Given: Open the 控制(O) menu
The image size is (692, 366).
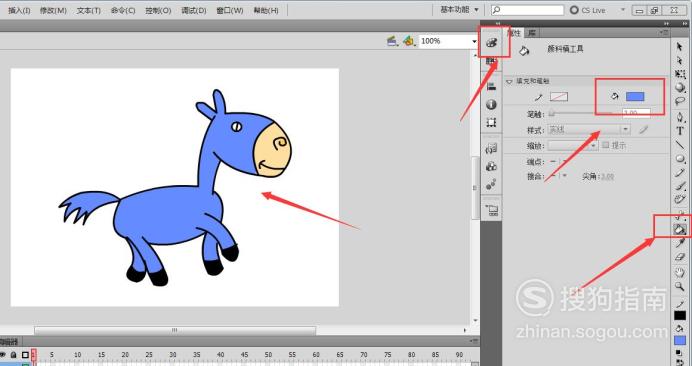Looking at the screenshot, I should click(x=158, y=10).
